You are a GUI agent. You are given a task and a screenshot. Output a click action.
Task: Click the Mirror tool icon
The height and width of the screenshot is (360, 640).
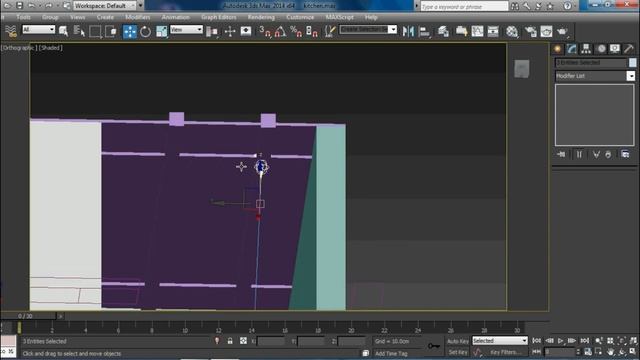tap(408, 31)
